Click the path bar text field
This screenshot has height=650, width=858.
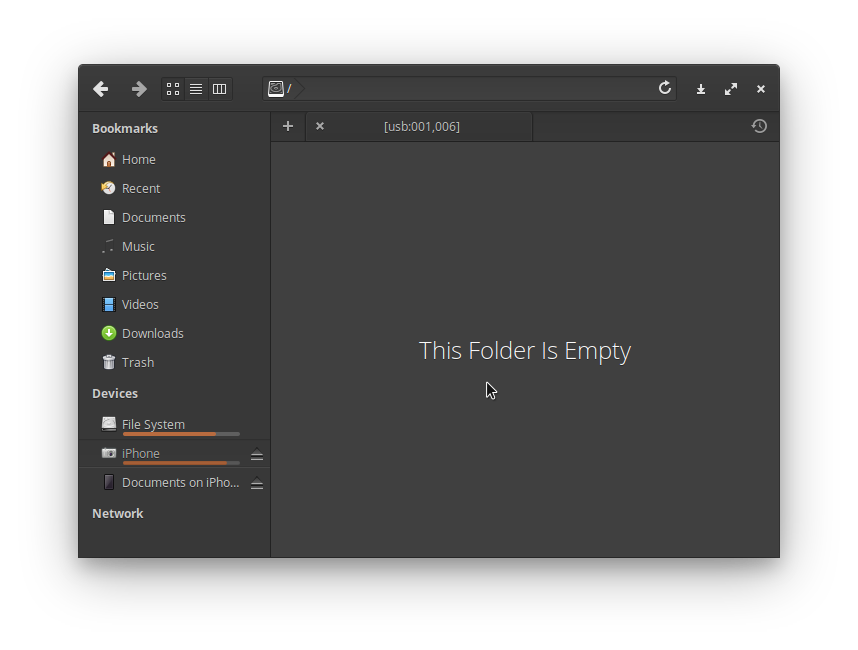469,89
